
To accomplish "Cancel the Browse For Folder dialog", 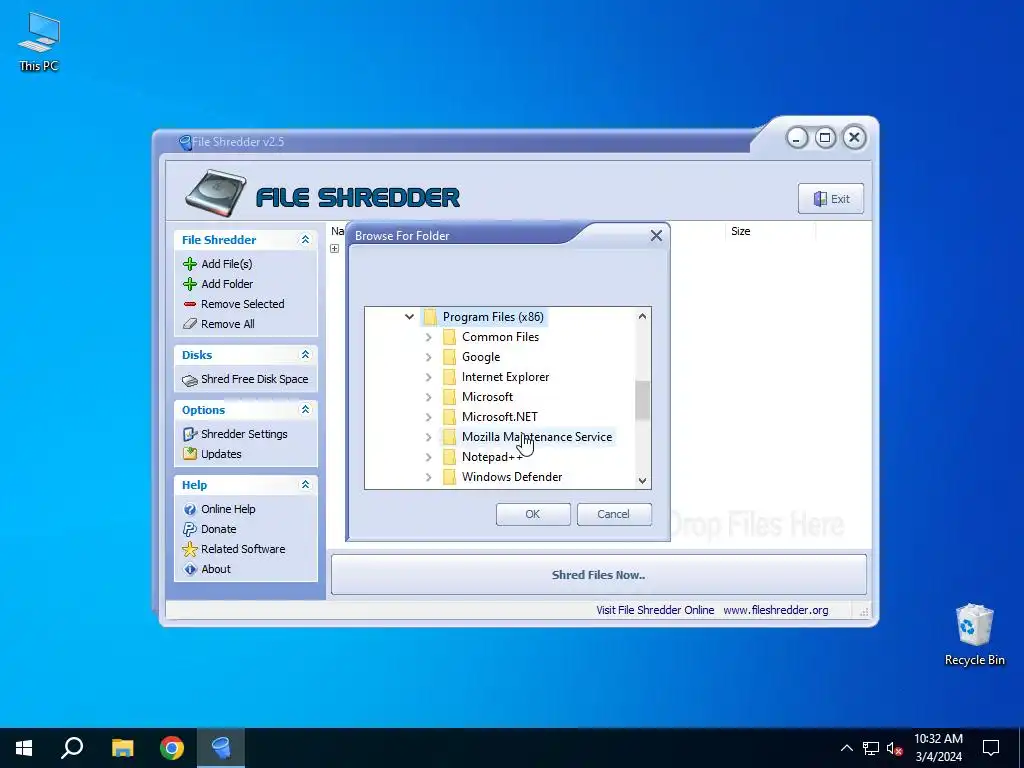I will point(614,514).
